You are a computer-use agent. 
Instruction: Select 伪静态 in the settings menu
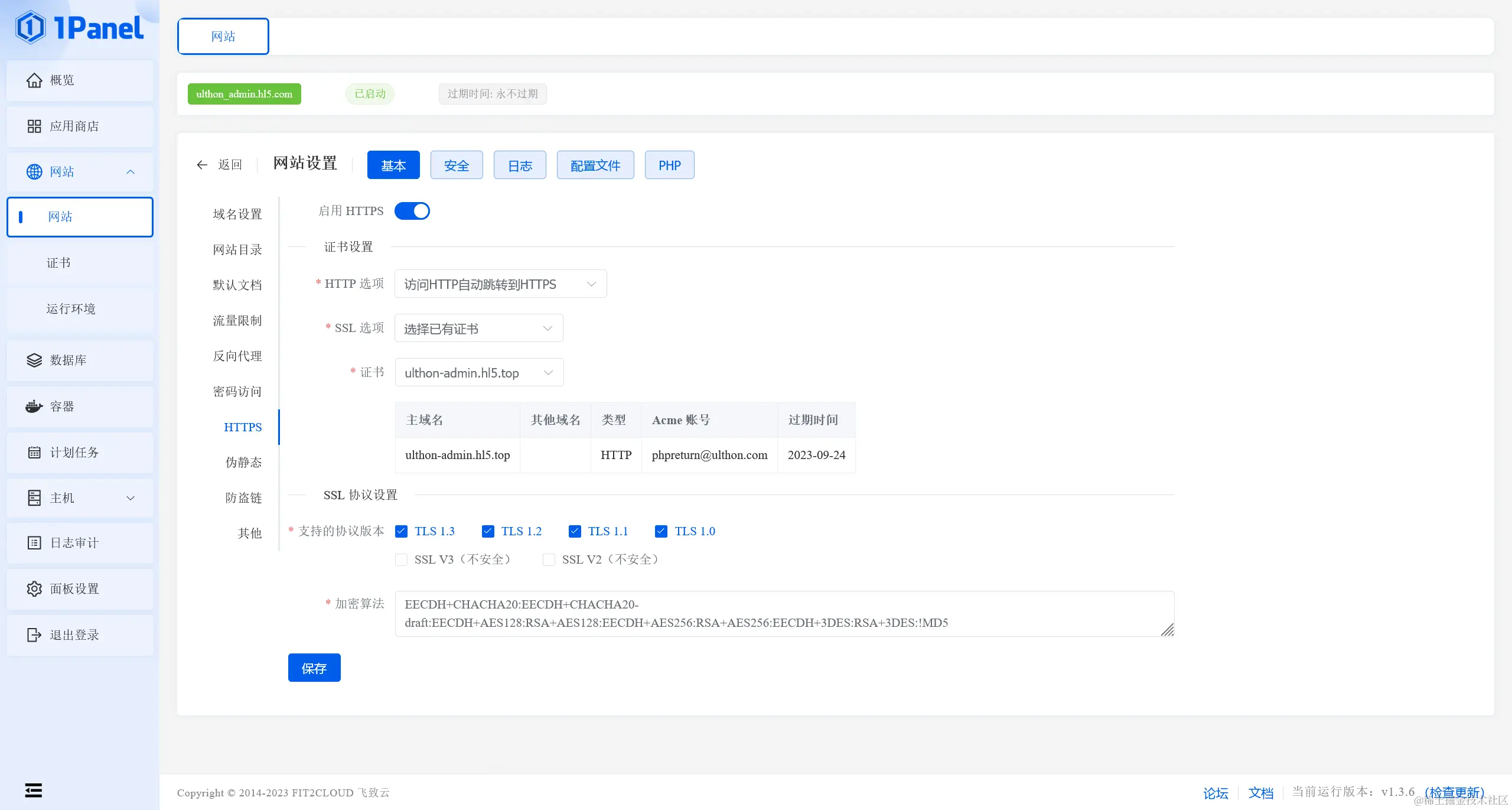click(x=243, y=463)
